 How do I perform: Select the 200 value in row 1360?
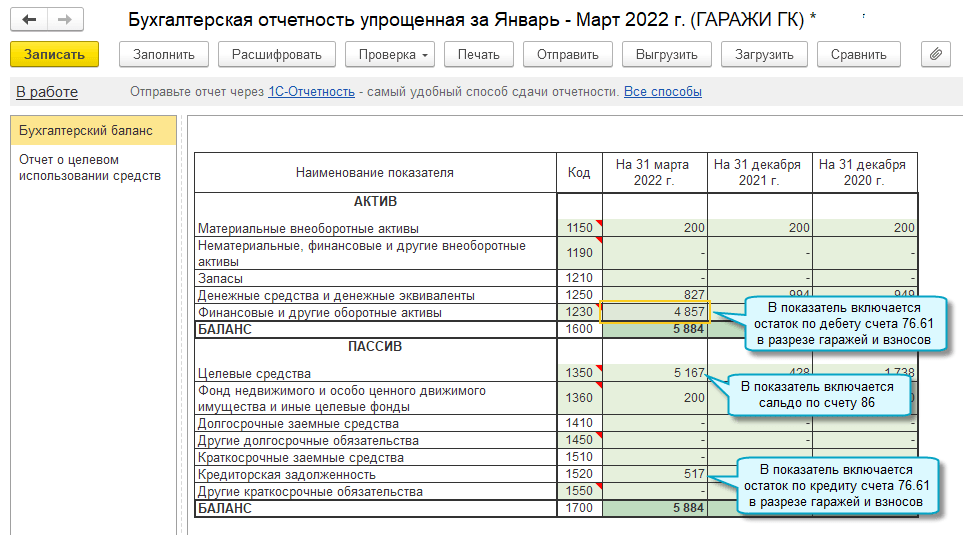655,397
